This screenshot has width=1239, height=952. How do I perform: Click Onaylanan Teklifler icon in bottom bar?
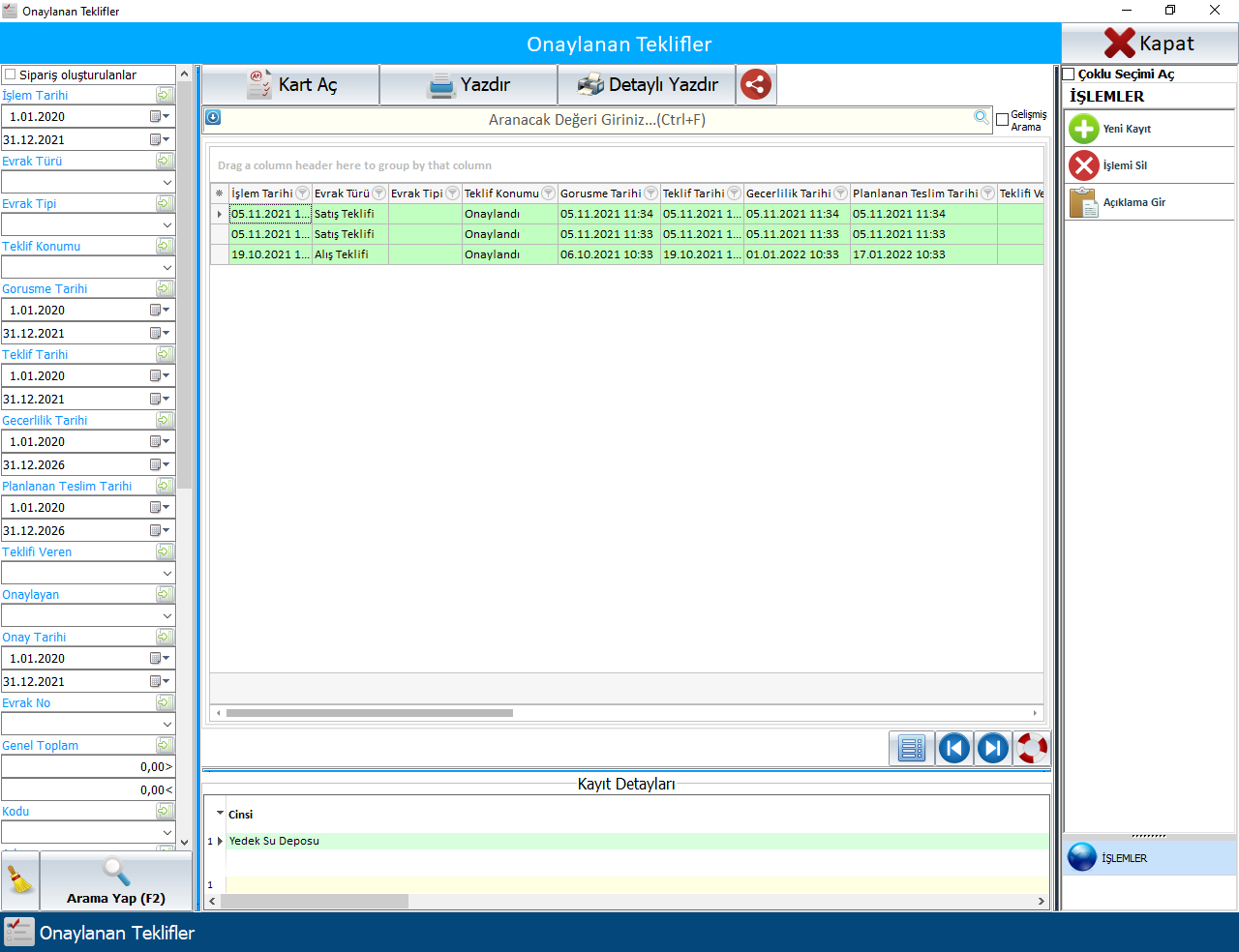pos(19,933)
